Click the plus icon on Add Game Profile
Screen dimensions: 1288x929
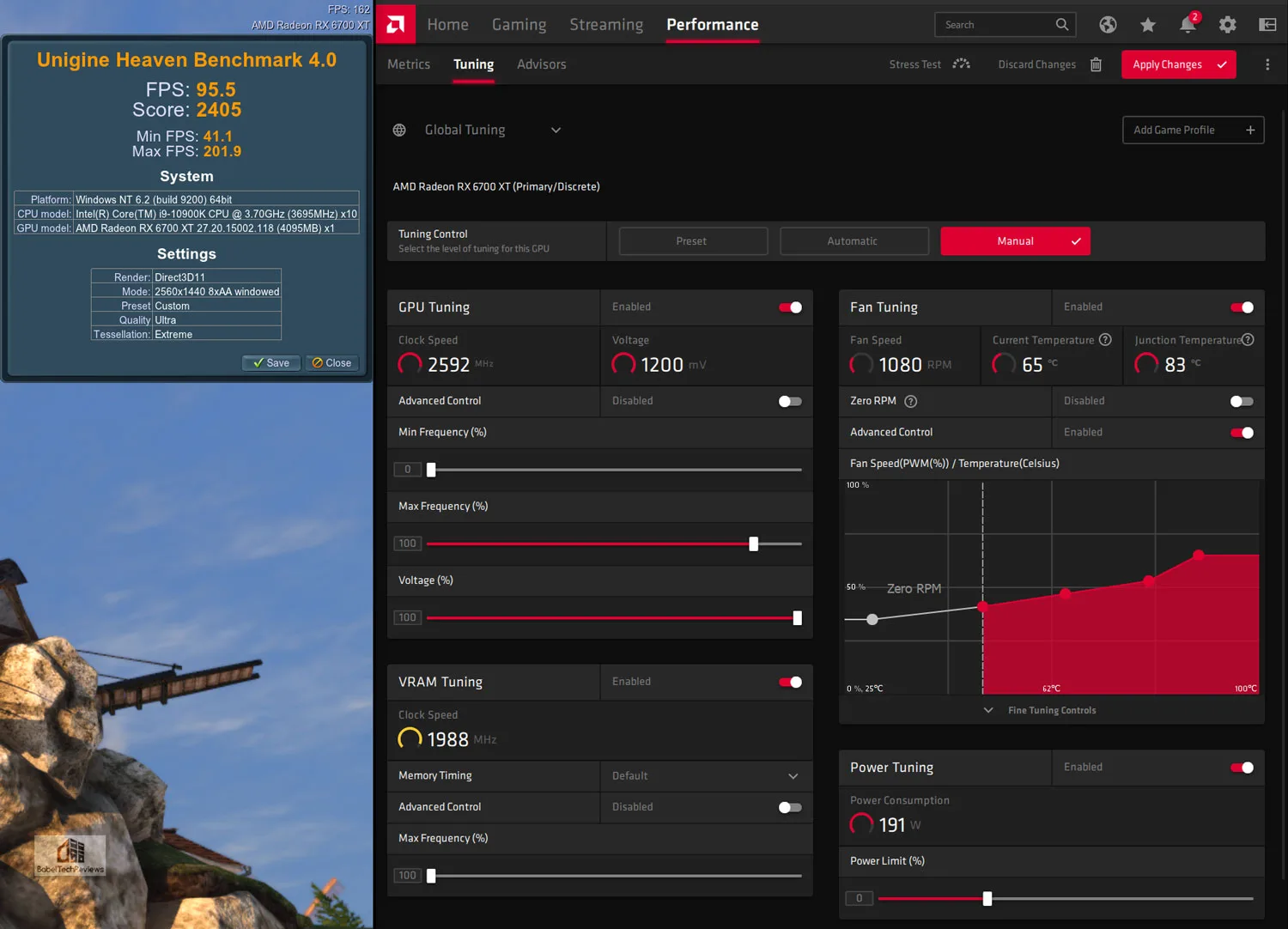pos(1250,130)
